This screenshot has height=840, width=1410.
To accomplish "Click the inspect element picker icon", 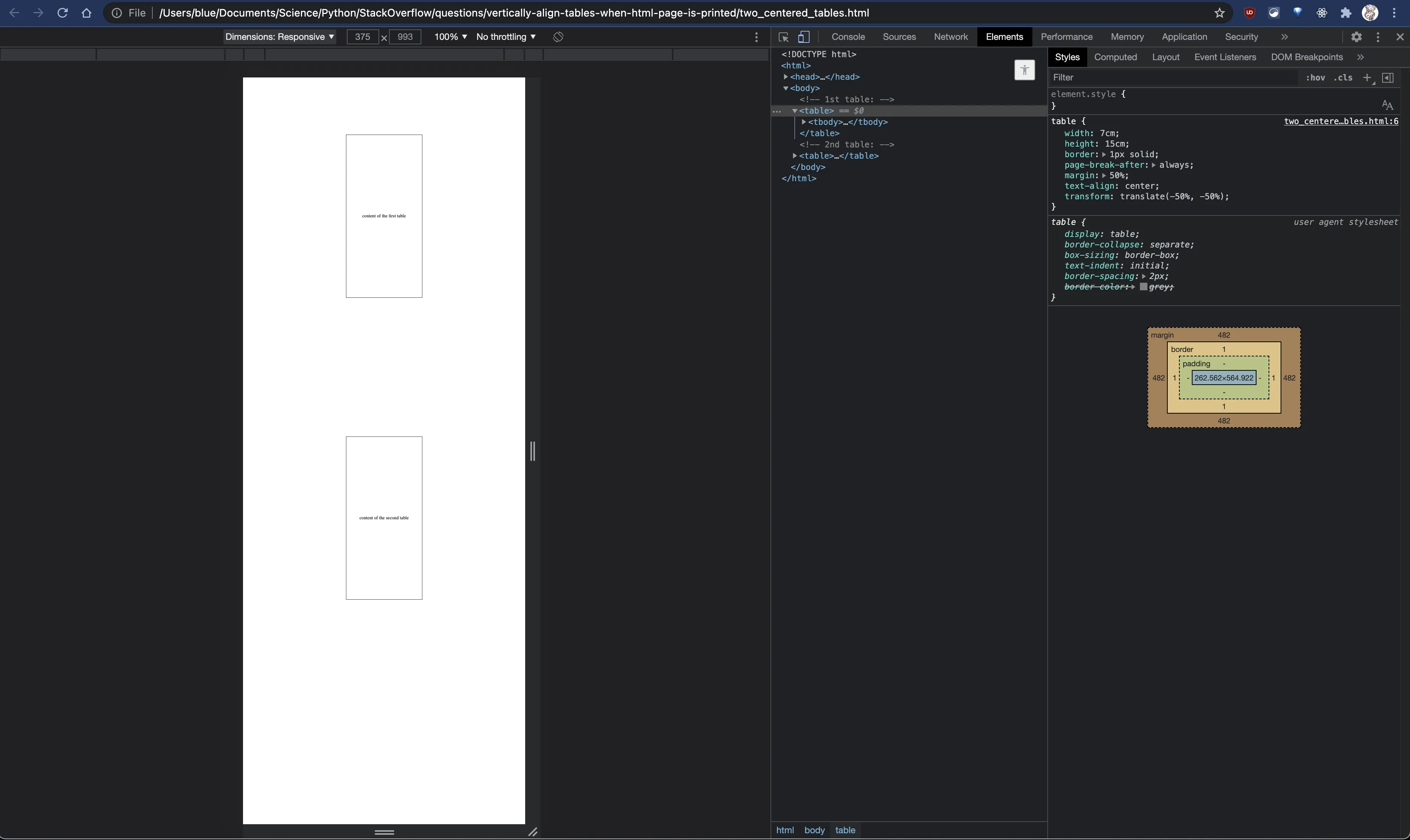I will (784, 37).
